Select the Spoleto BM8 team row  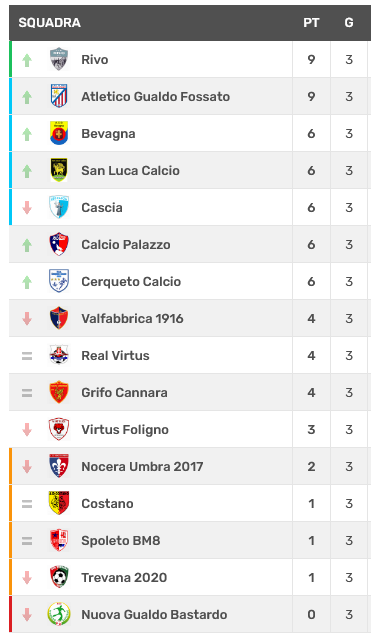point(190,540)
